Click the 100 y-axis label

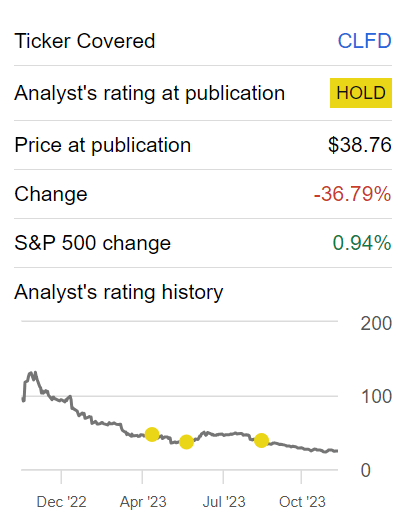pos(376,396)
